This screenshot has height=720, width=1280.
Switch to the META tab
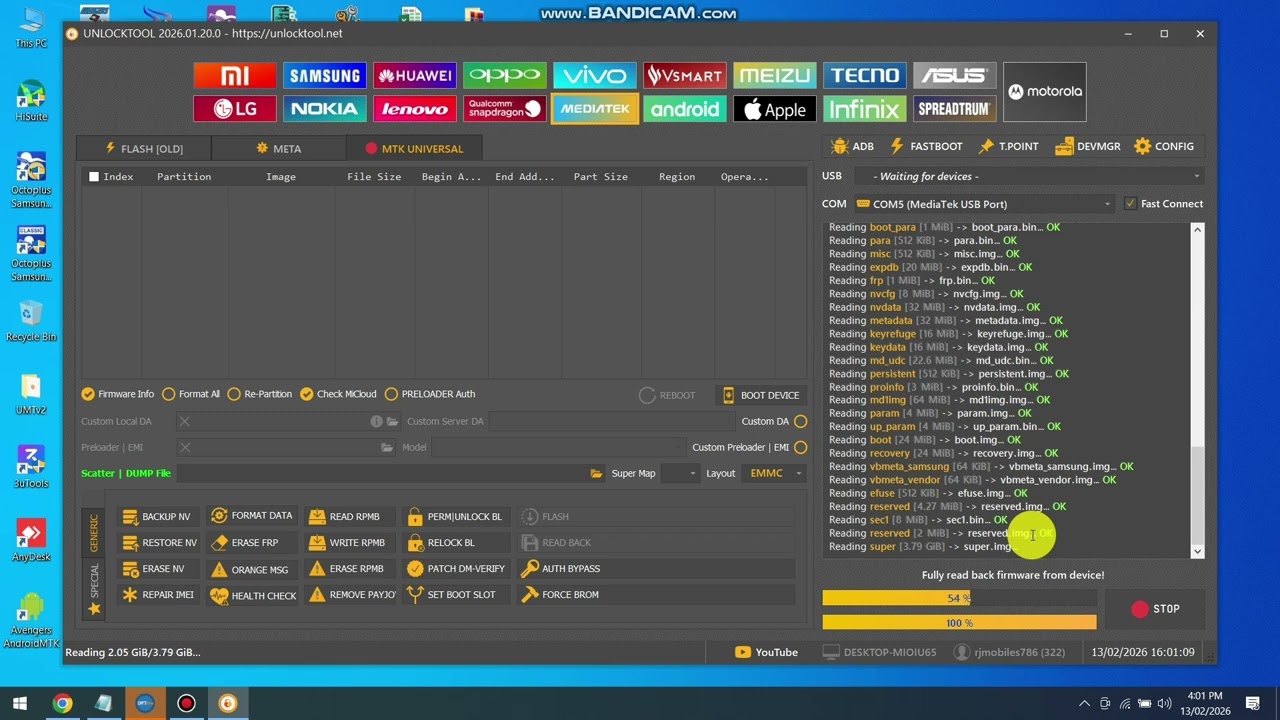click(x=278, y=148)
